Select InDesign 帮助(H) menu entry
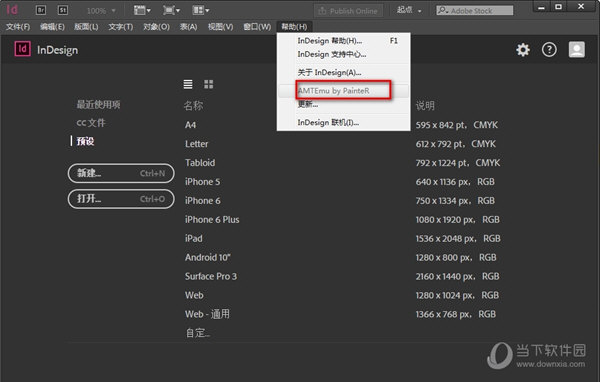600x382 pixels. pyautogui.click(x=344, y=41)
